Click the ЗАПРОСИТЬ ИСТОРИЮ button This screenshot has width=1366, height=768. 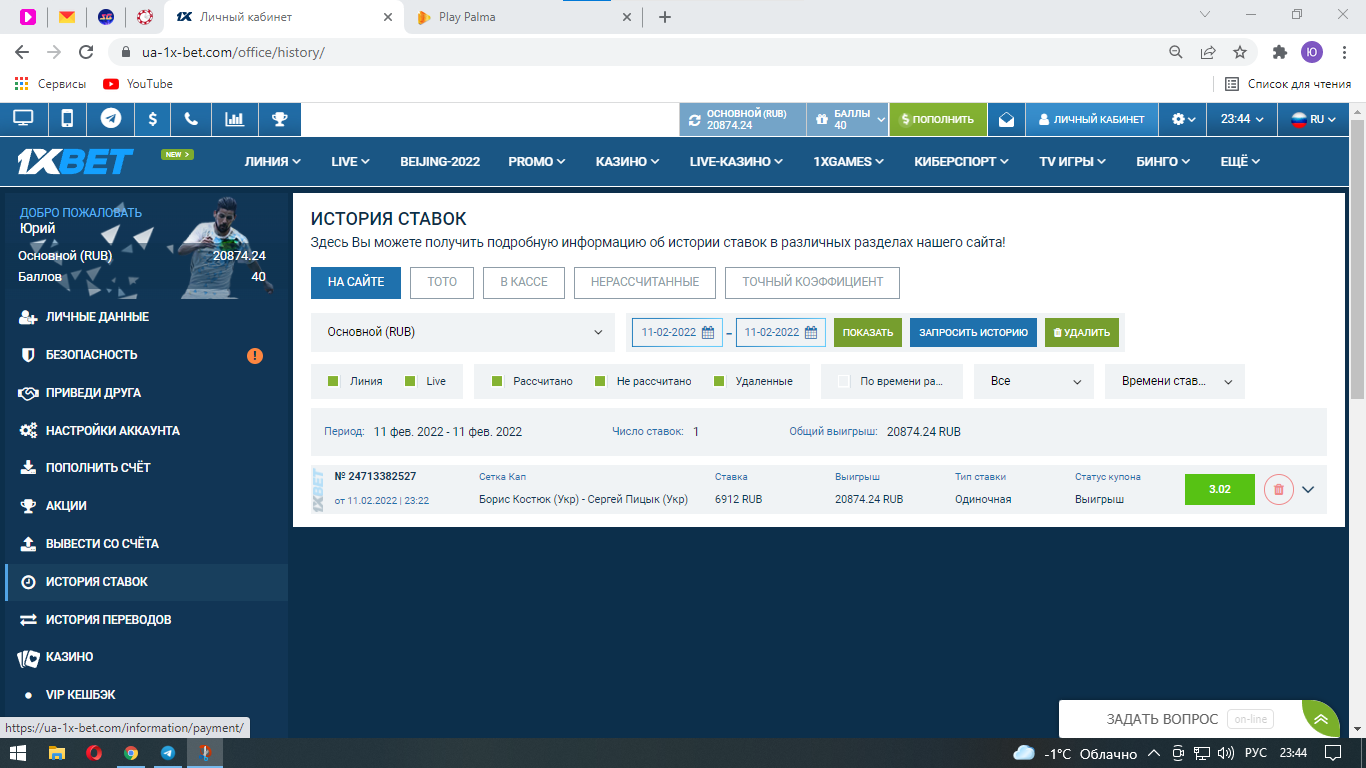coord(972,332)
